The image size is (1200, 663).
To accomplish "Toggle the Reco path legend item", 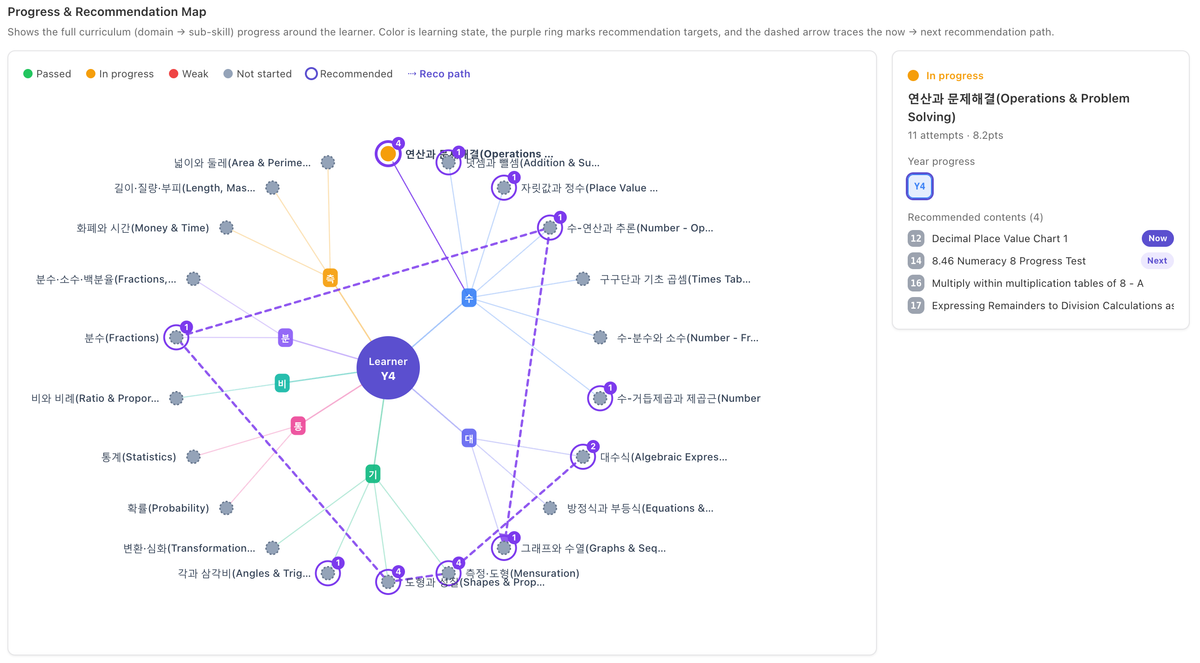I will point(438,74).
